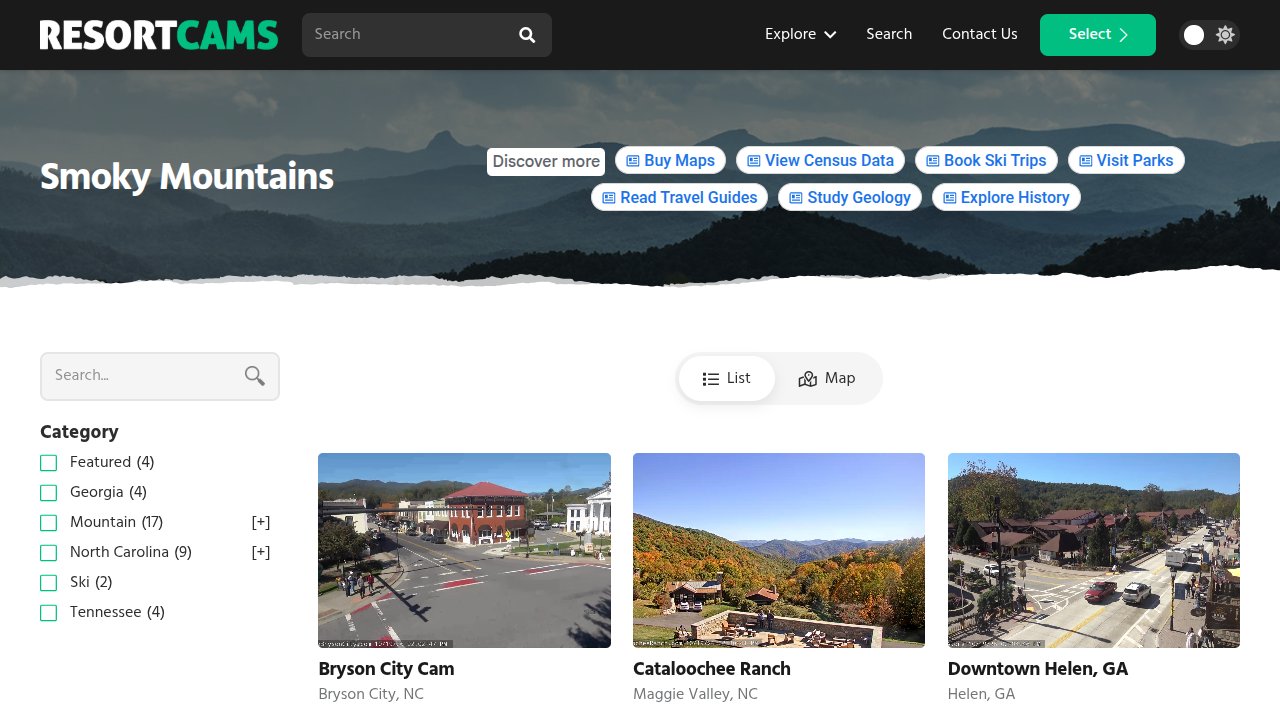Click the sidebar search magnifier icon
Screen dimensions: 1280x720
[255, 376]
